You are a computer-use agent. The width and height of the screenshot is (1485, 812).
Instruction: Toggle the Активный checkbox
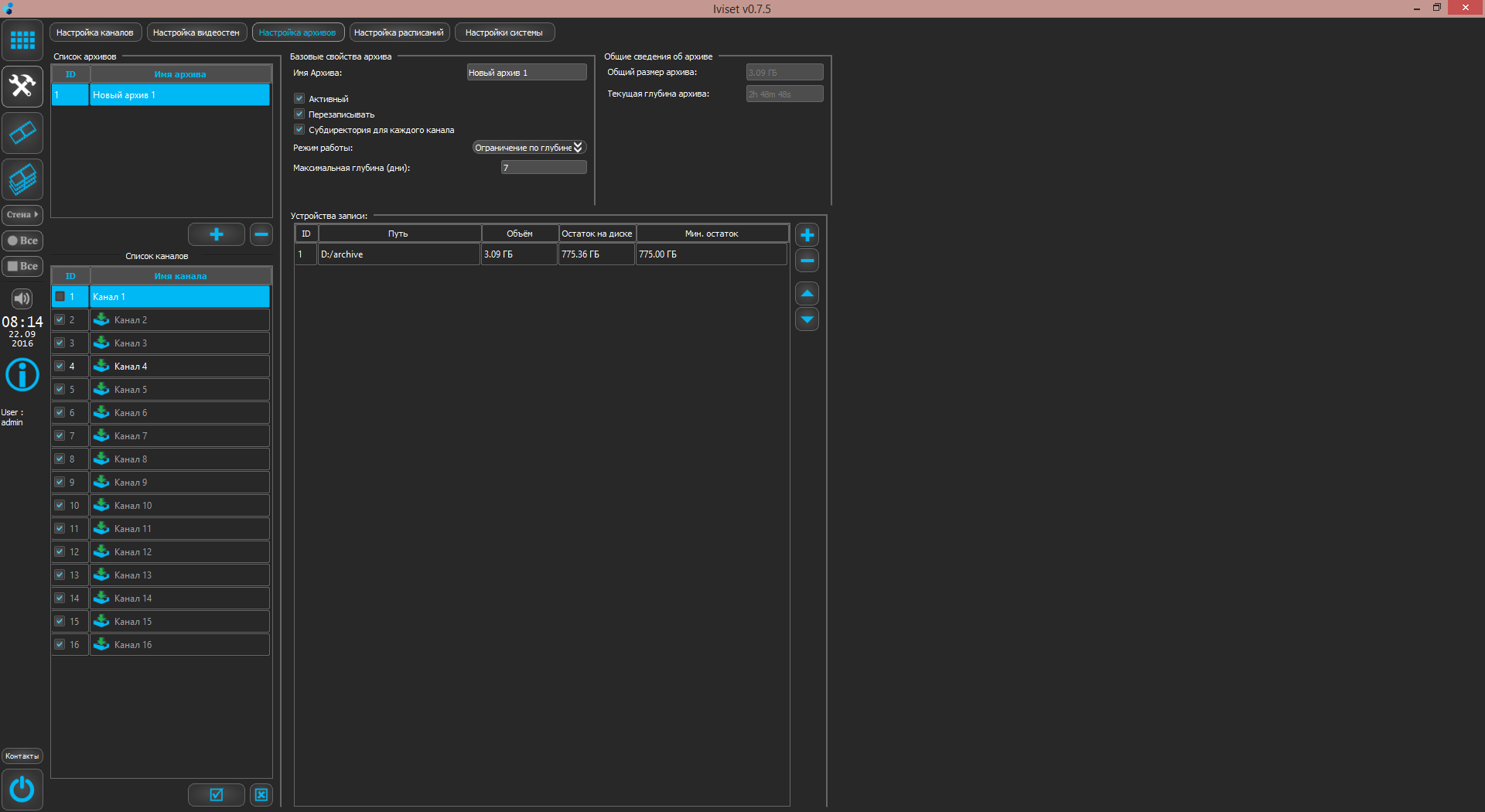[x=299, y=99]
